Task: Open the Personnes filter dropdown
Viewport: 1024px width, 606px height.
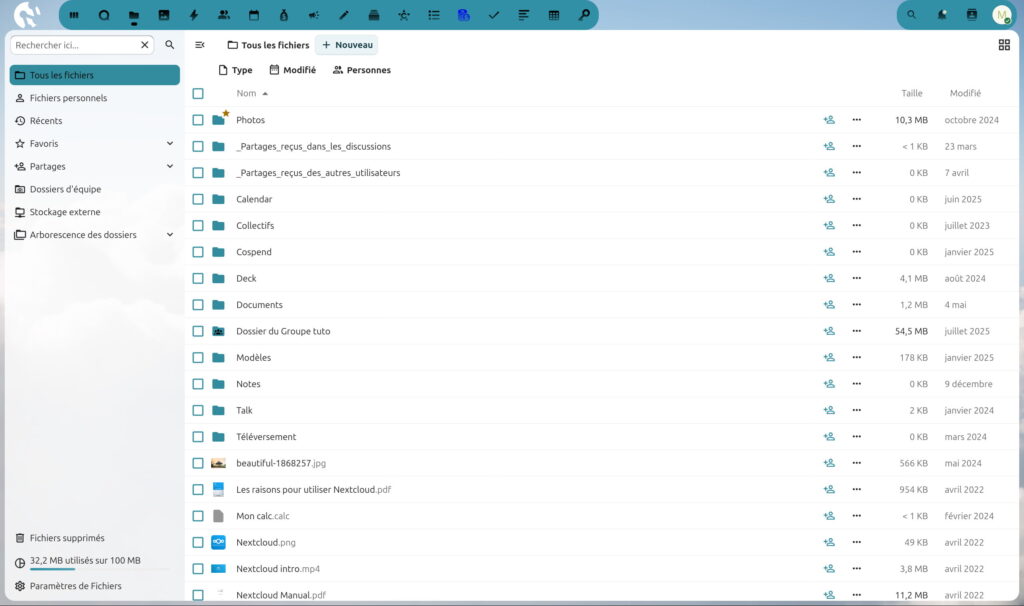Action: (x=362, y=70)
